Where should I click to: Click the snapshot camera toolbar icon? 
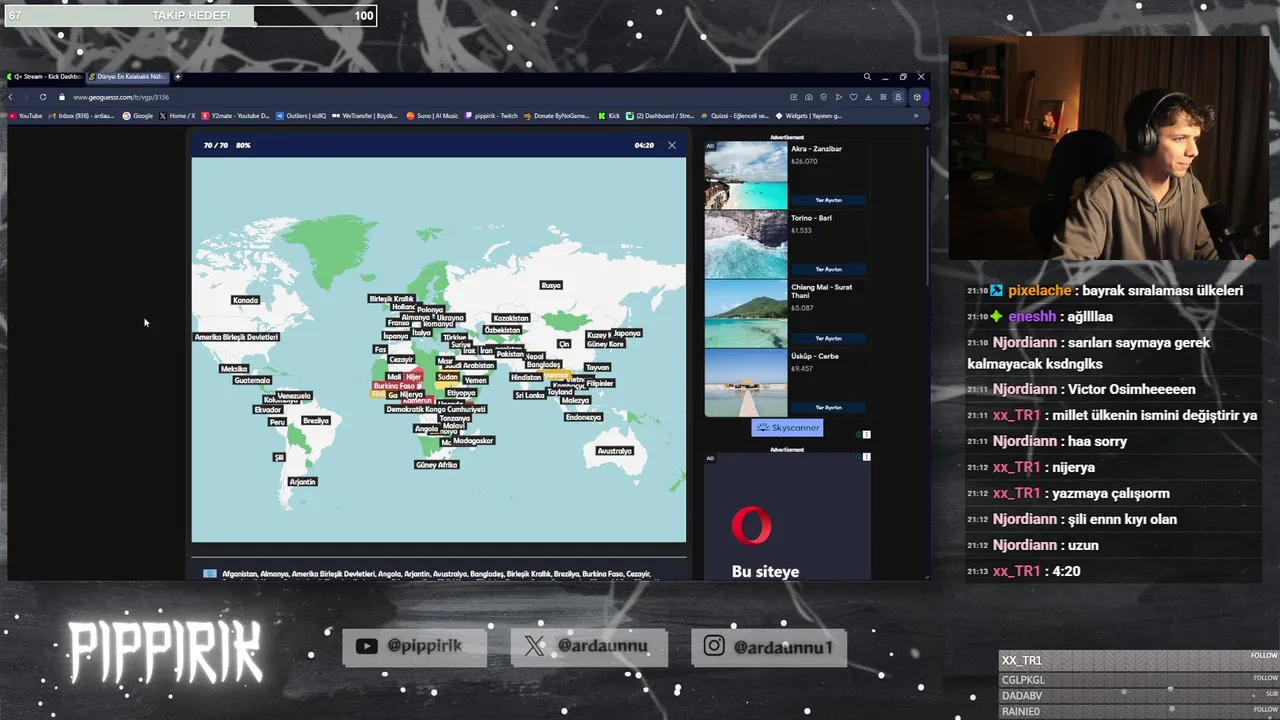click(x=809, y=97)
